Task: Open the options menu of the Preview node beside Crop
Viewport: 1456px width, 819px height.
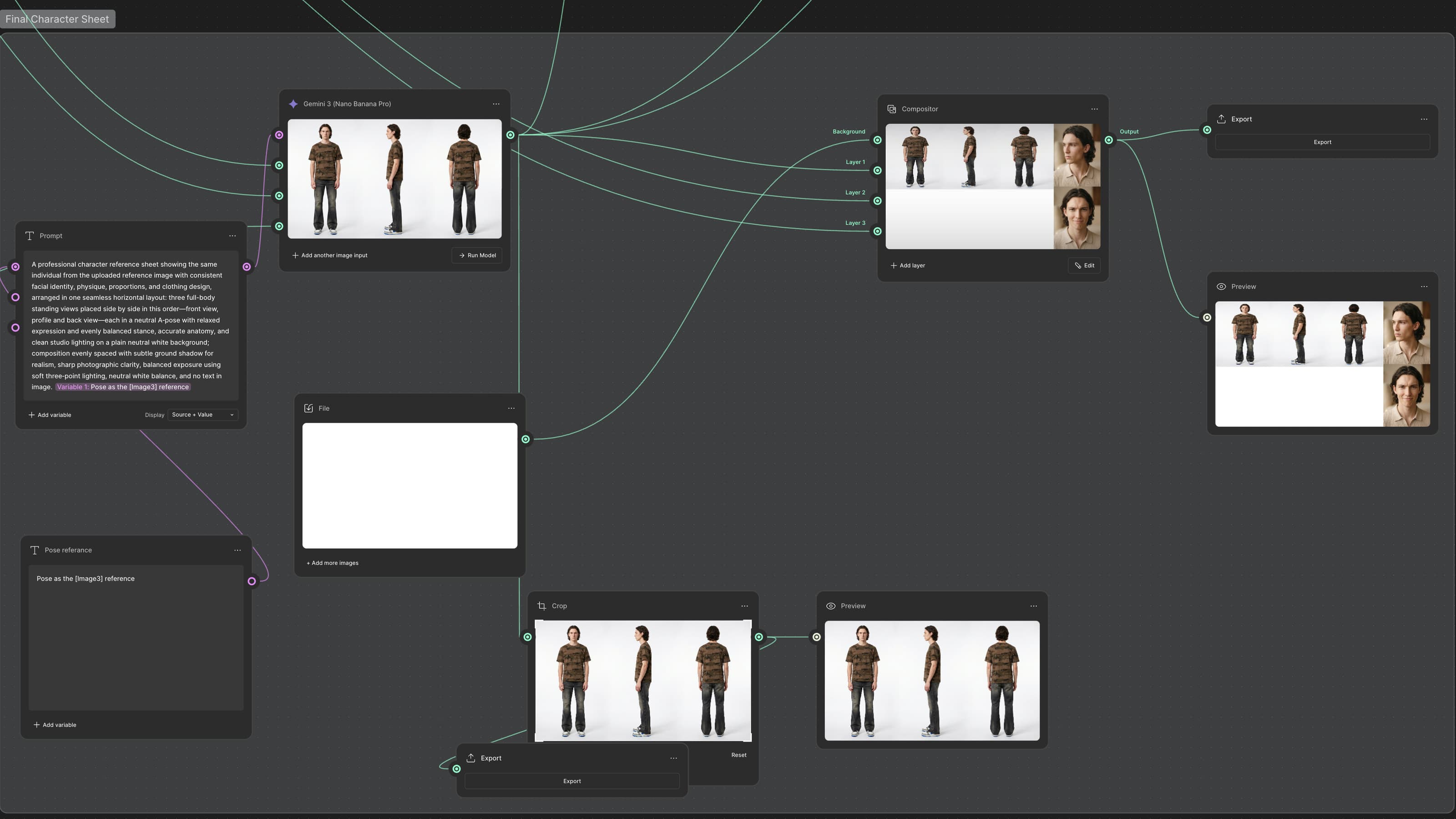Action: 1033,606
